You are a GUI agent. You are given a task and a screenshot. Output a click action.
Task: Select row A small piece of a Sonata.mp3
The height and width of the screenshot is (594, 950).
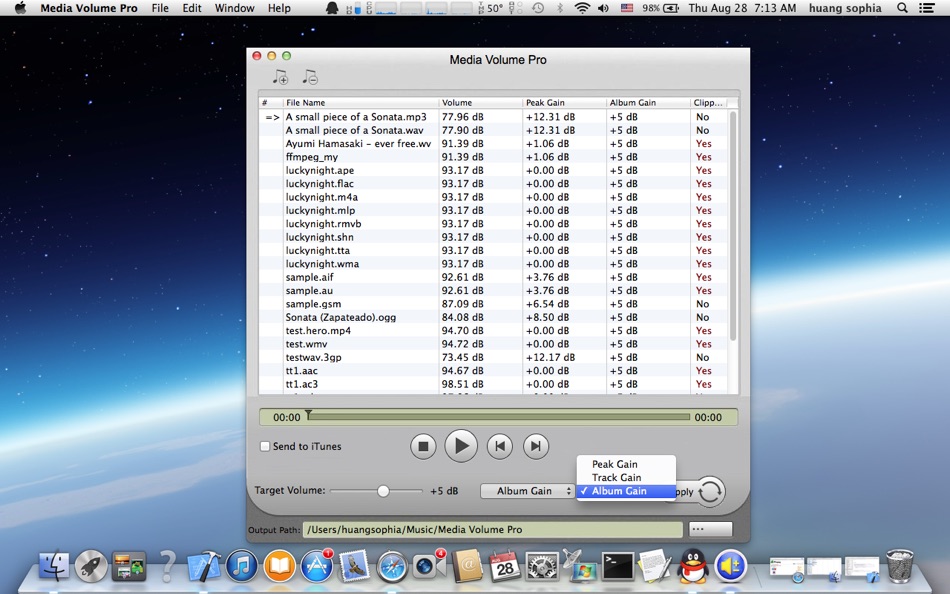pos(494,117)
